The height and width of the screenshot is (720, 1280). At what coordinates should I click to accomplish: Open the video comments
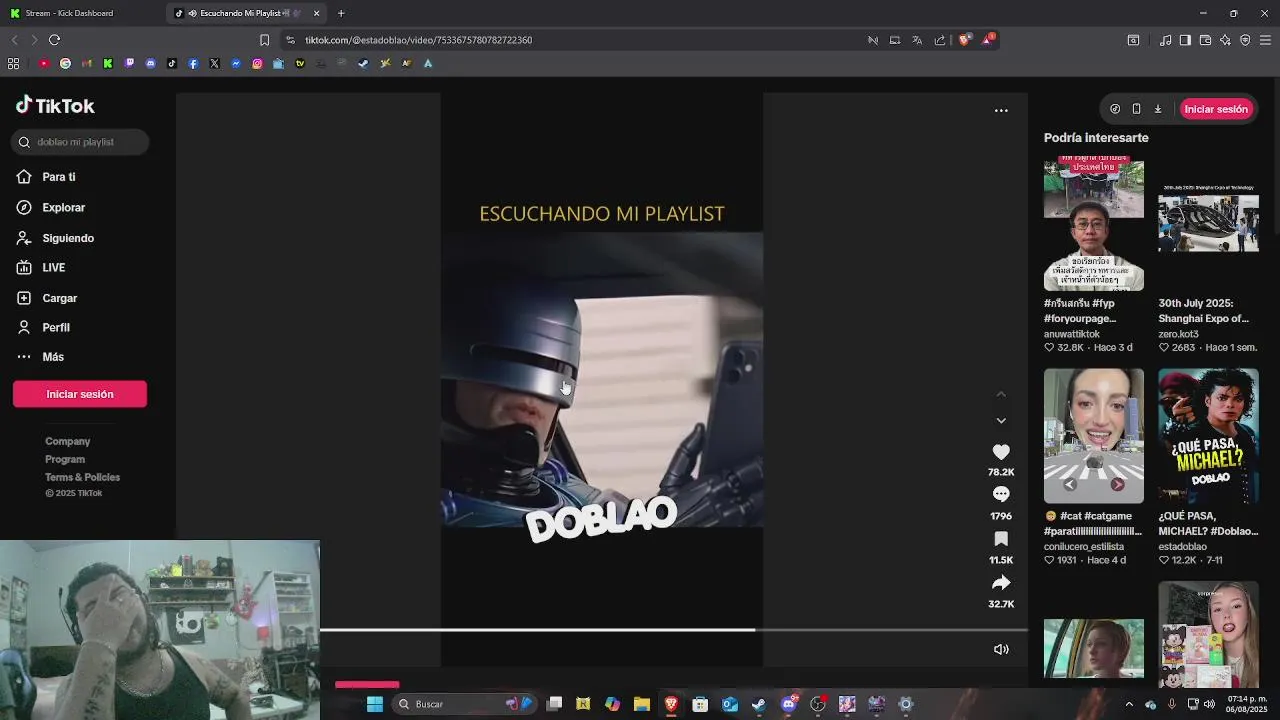click(x=1001, y=494)
